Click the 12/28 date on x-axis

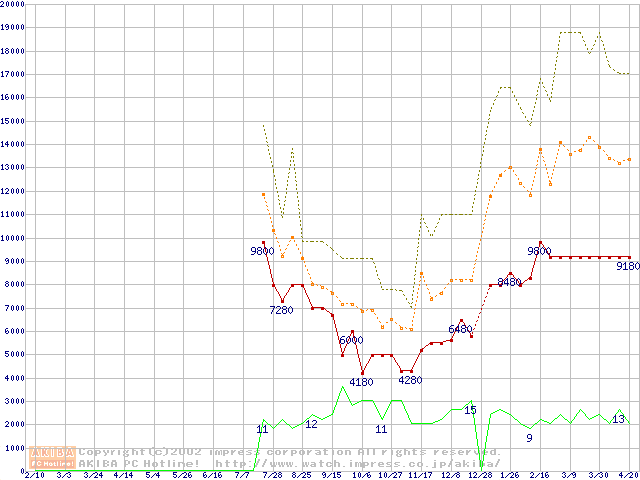pos(481,475)
